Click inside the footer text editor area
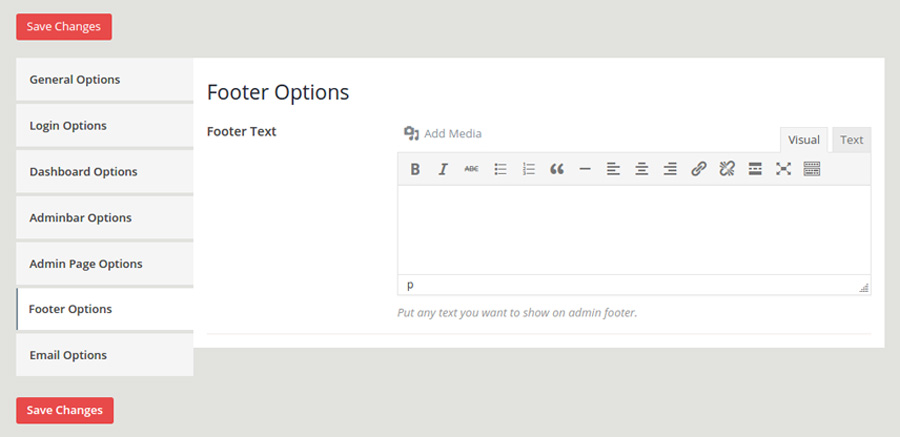900x437 pixels. coord(633,229)
